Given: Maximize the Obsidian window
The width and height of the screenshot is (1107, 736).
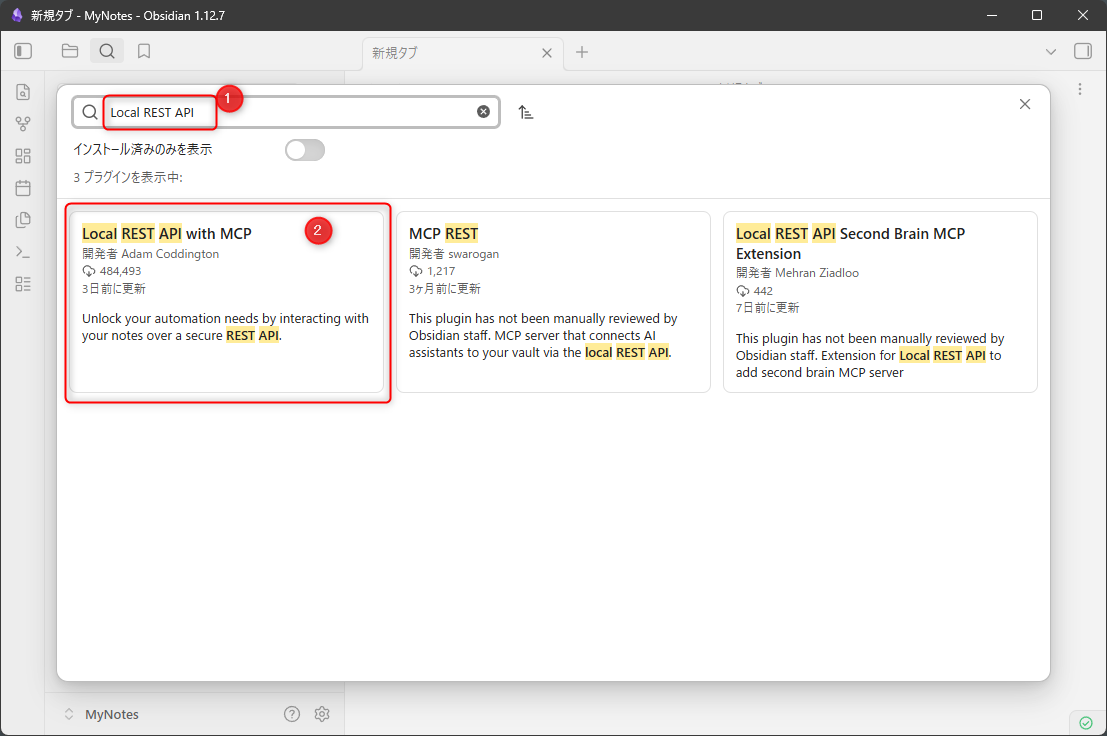Looking at the screenshot, I should coord(1037,16).
